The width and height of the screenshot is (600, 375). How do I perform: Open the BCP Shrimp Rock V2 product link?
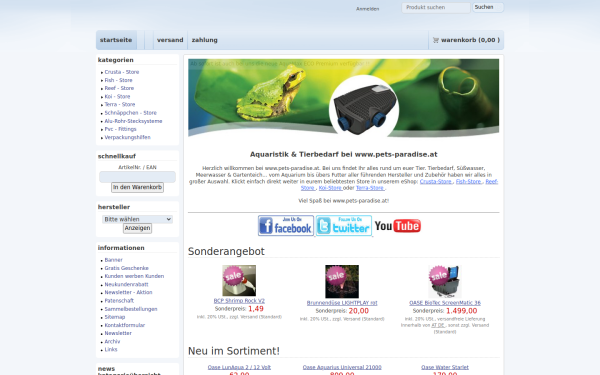click(239, 301)
